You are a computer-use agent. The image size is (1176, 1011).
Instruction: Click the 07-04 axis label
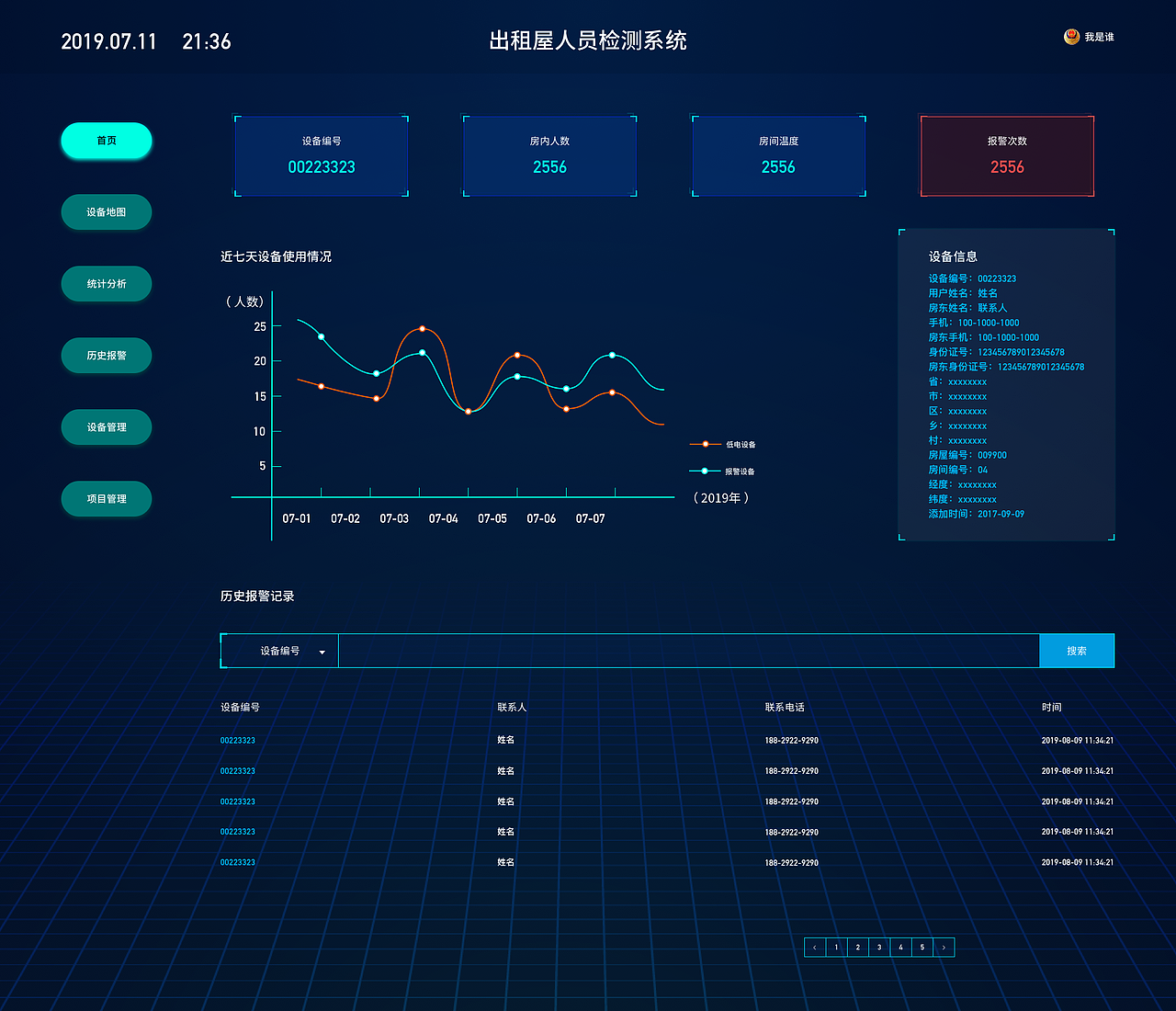pyautogui.click(x=443, y=518)
